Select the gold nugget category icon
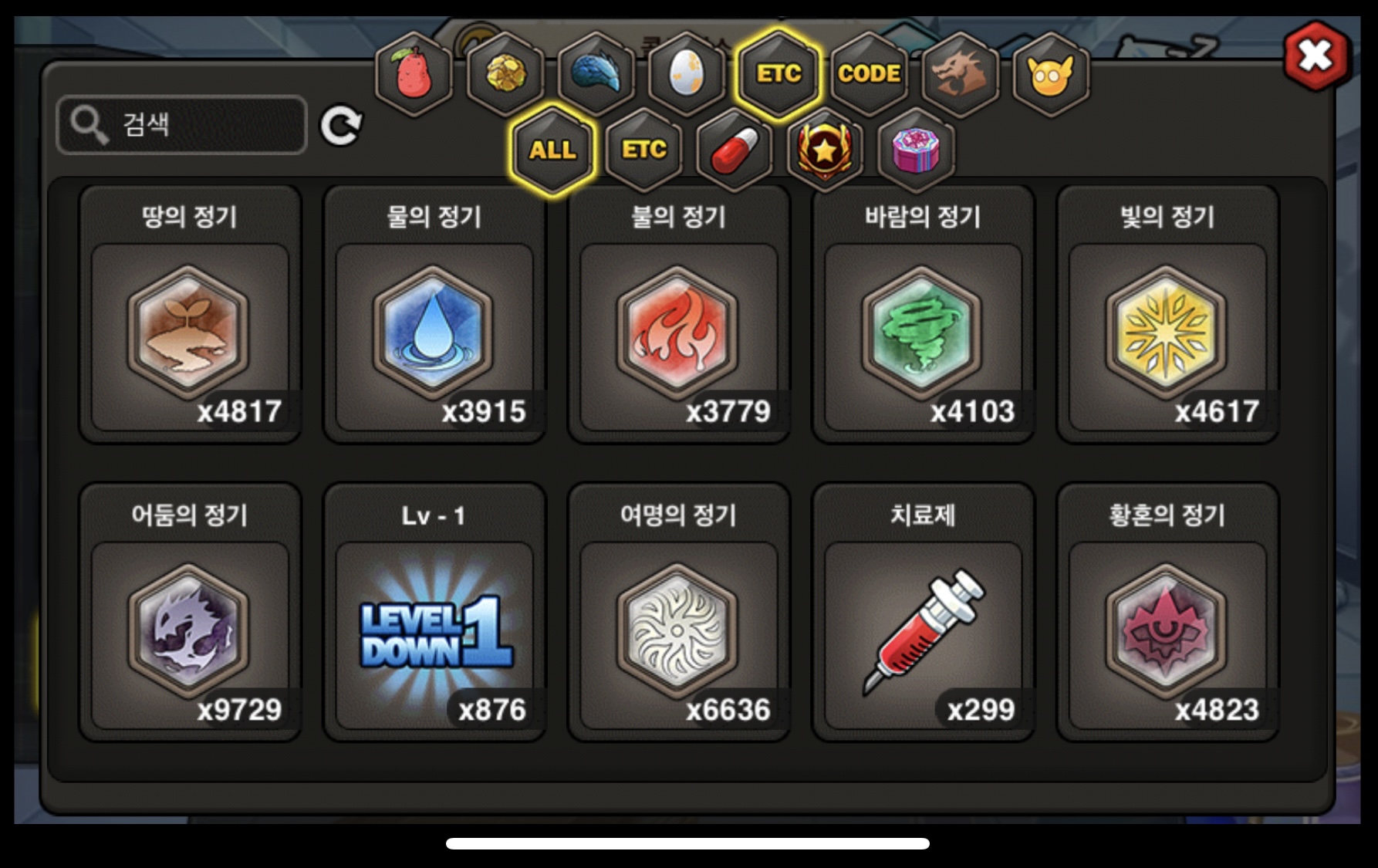Viewport: 1378px width, 868px height. pos(505,74)
